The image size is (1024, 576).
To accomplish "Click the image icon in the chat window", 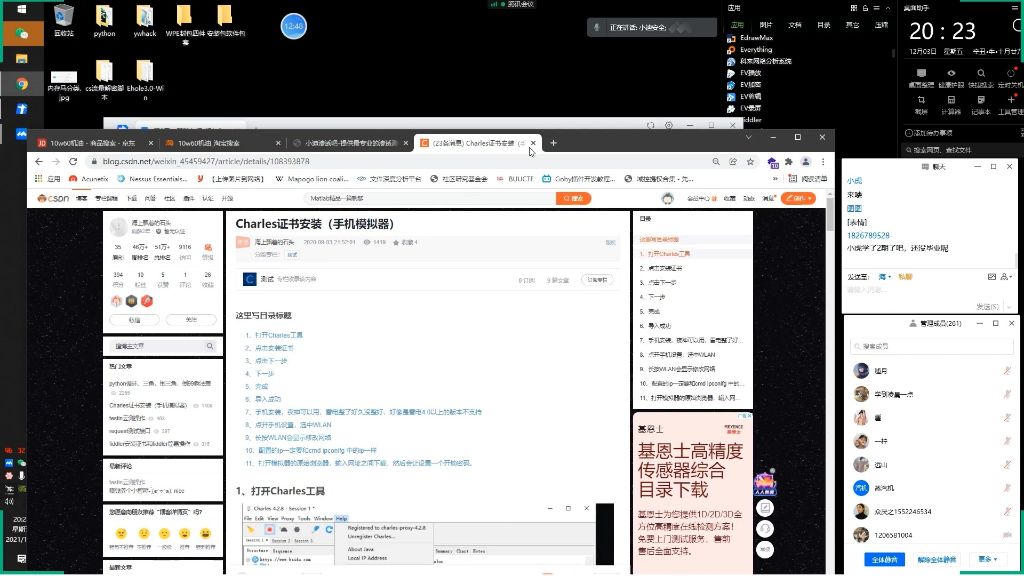I will click(991, 277).
